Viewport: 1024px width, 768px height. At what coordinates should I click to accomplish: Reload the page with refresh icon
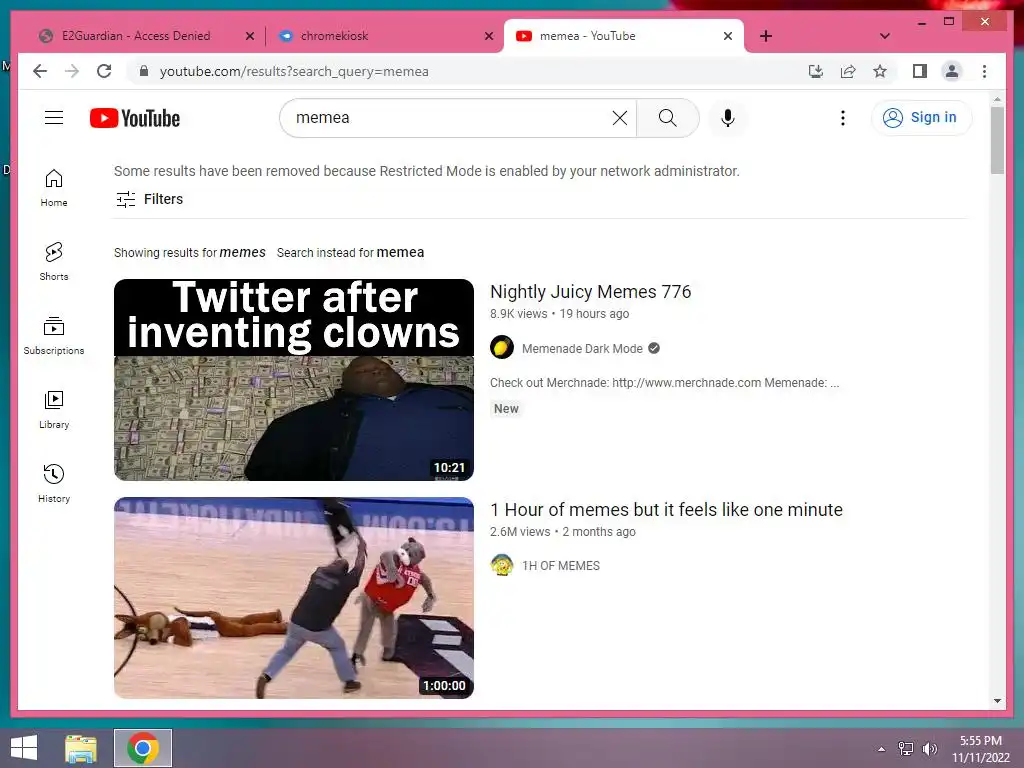[104, 71]
